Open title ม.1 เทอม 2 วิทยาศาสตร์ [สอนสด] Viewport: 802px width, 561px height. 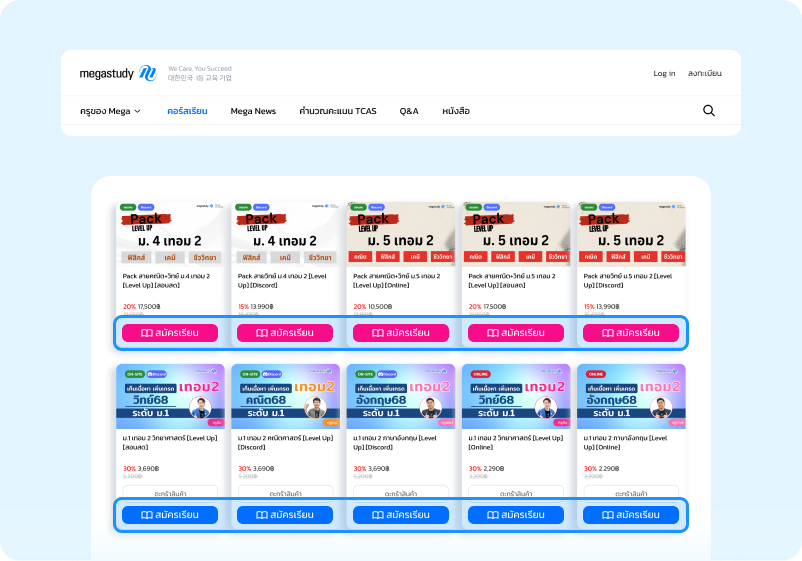click(170, 442)
